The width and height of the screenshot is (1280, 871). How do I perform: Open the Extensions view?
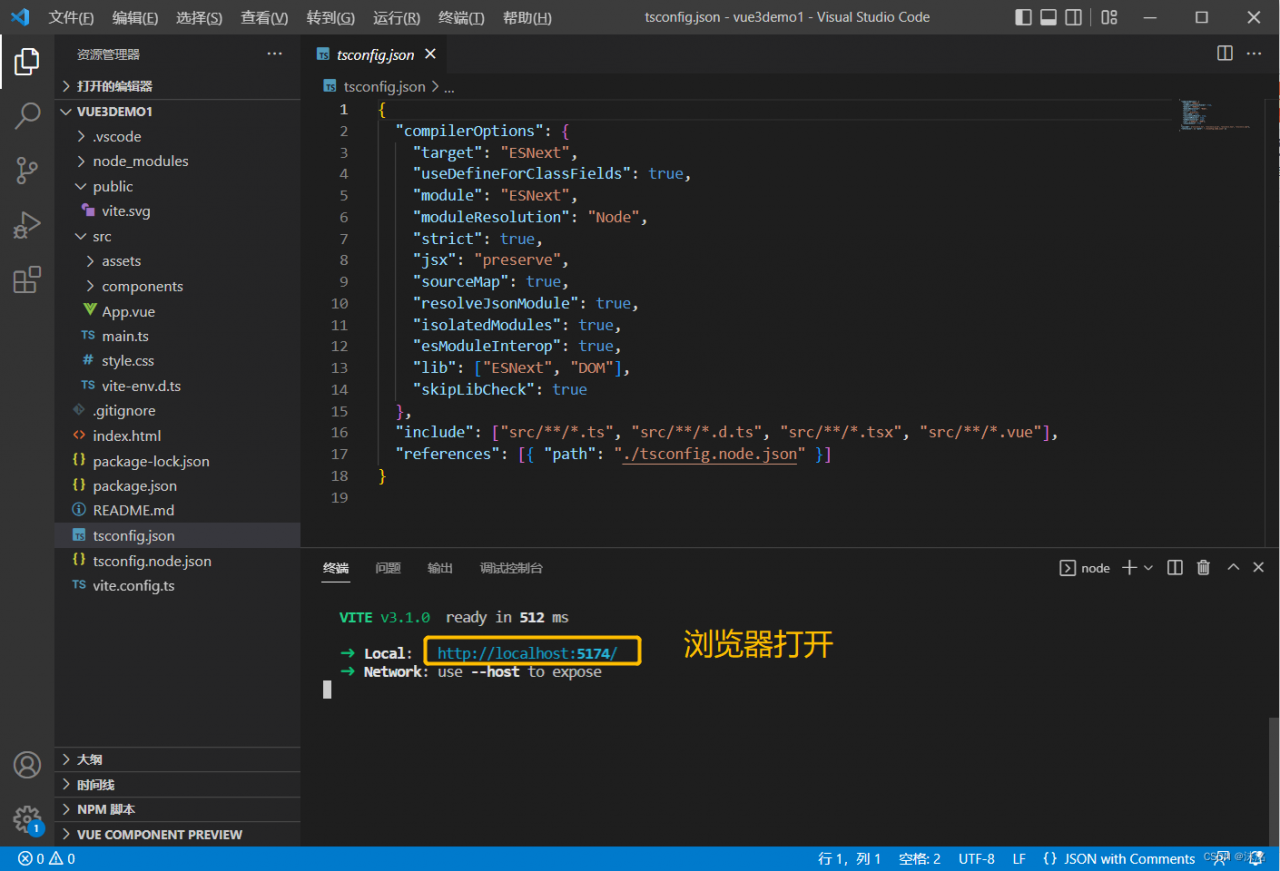click(27, 279)
